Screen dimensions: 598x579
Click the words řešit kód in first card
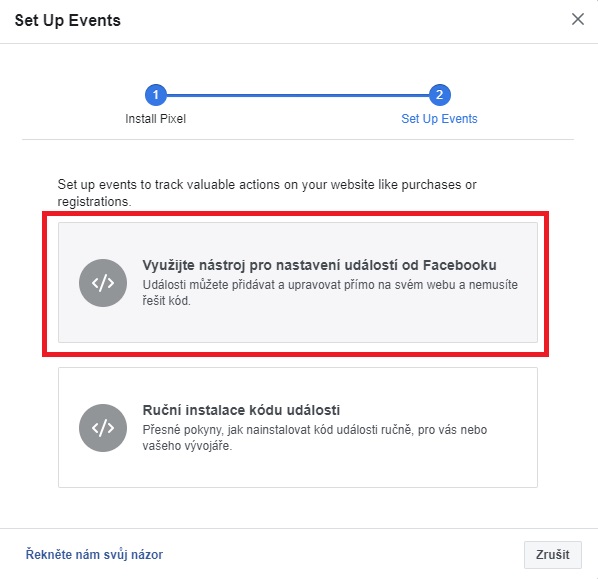pyautogui.click(x=166, y=301)
